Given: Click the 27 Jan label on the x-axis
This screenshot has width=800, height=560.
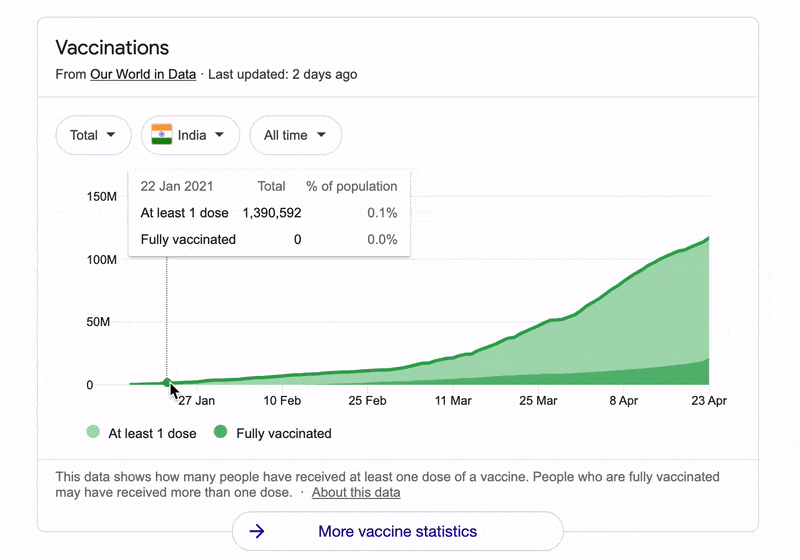Looking at the screenshot, I should 196,401.
